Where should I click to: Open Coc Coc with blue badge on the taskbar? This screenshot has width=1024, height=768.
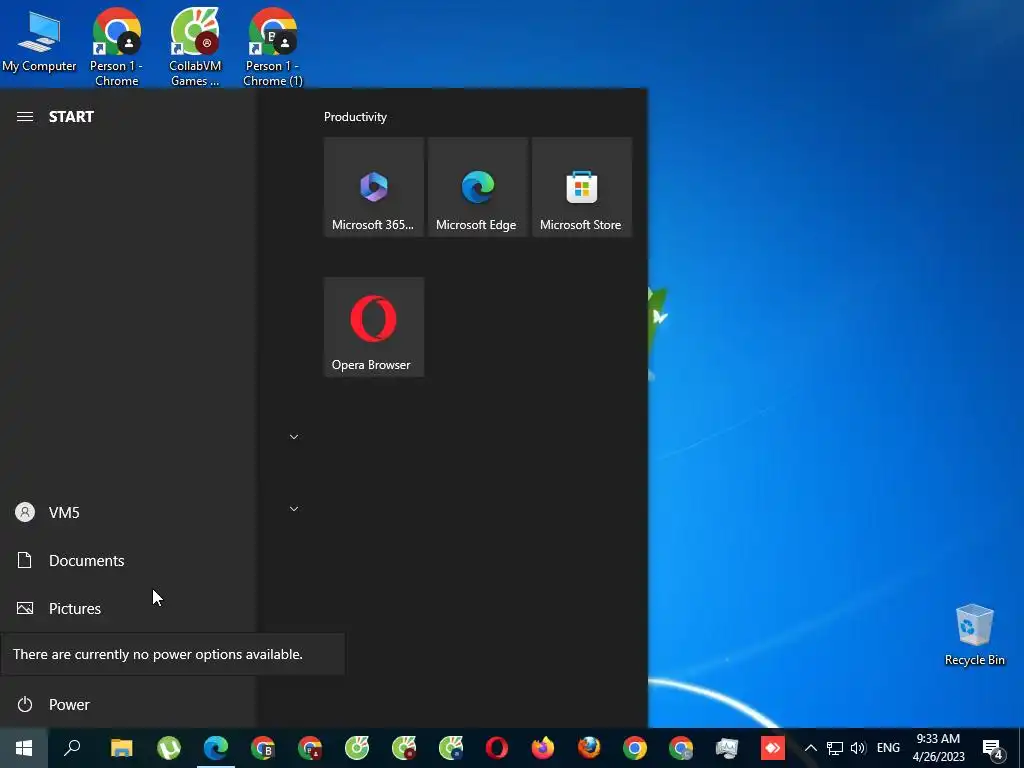pos(451,748)
